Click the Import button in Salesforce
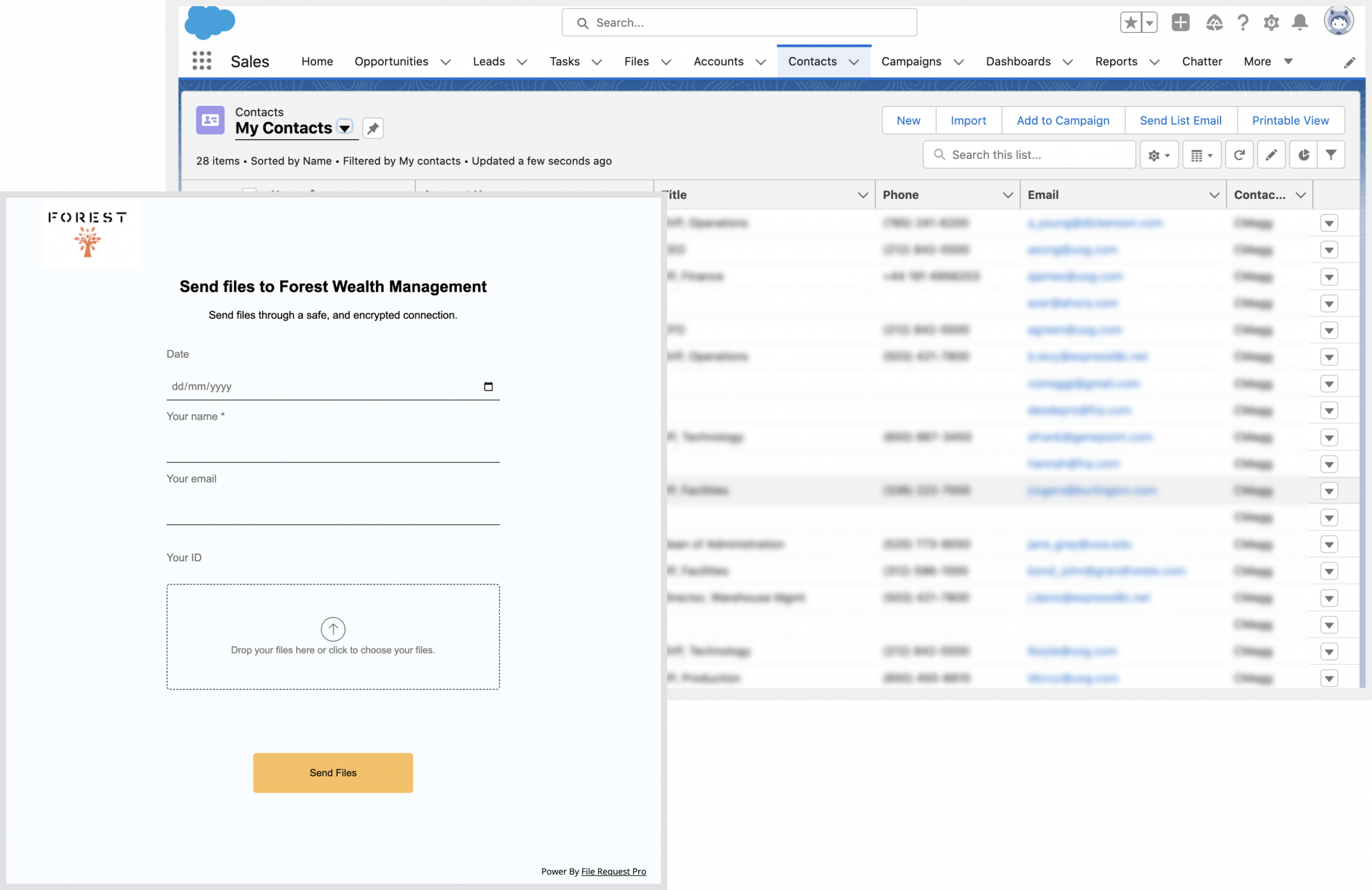The height and width of the screenshot is (890, 1372). [x=967, y=120]
